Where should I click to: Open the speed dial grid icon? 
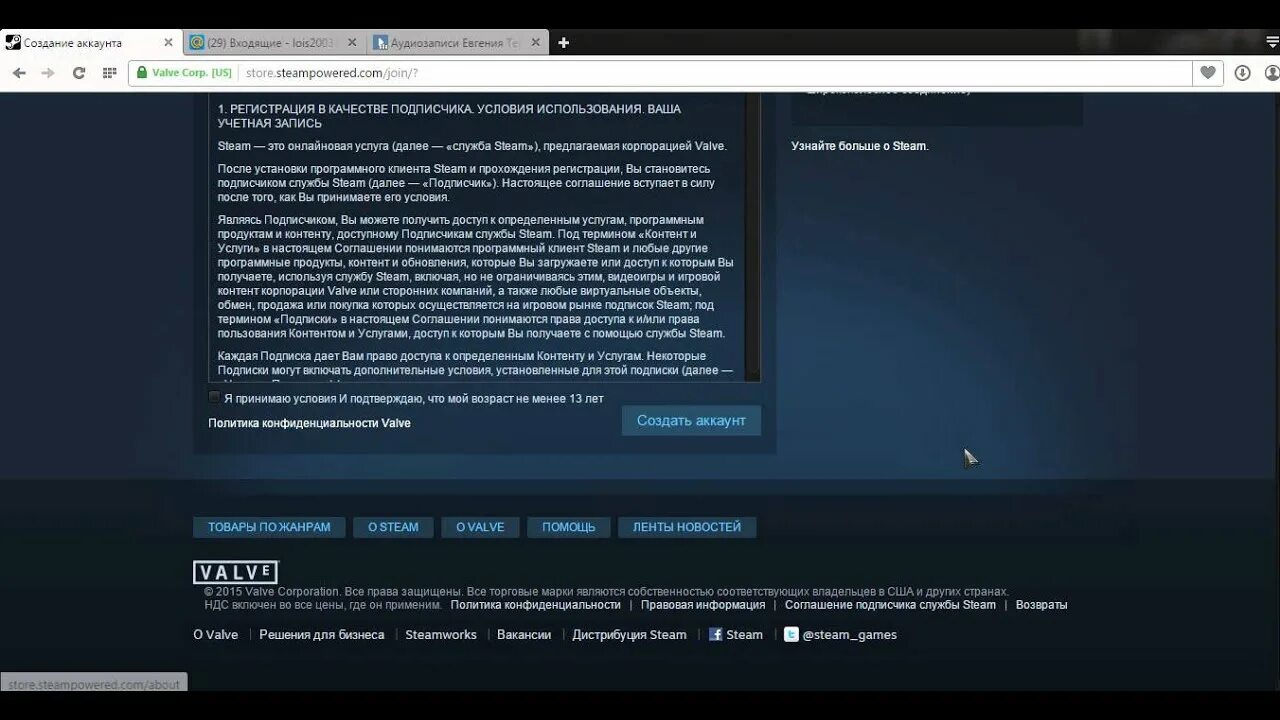click(x=110, y=73)
